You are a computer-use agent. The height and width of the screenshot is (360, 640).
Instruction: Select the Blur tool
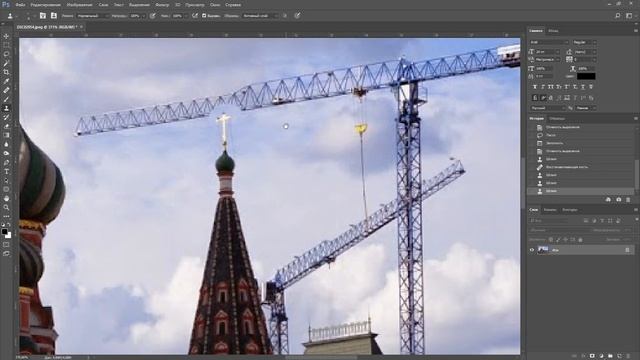pyautogui.click(x=6, y=144)
